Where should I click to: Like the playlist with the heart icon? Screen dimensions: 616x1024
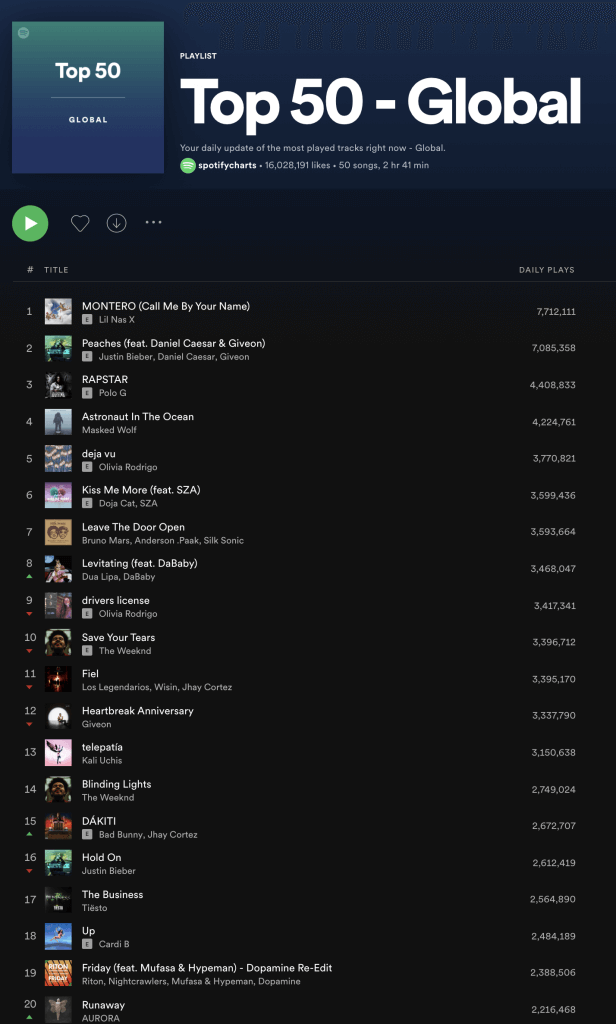80,223
